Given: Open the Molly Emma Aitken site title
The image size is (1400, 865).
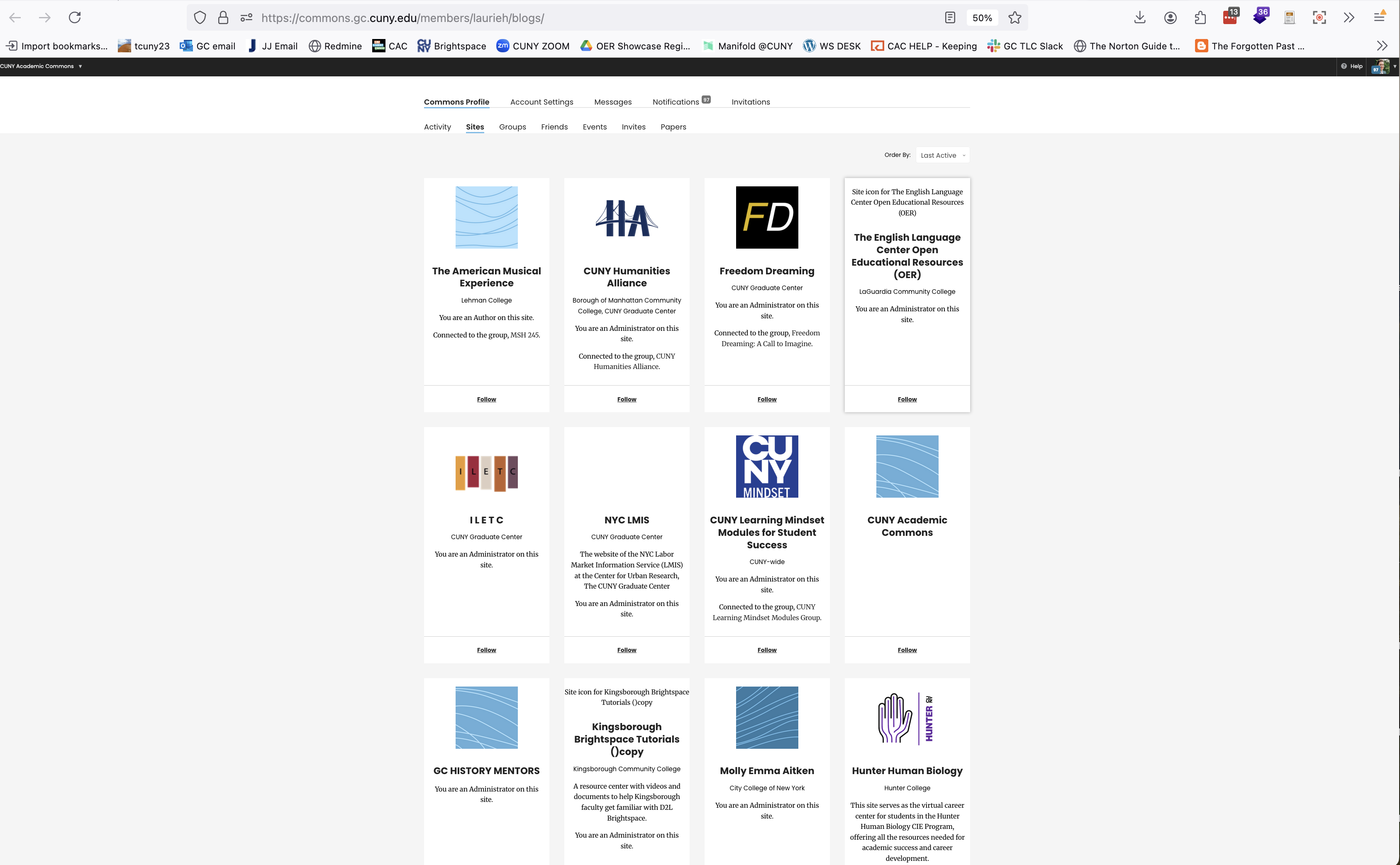Looking at the screenshot, I should (x=766, y=771).
